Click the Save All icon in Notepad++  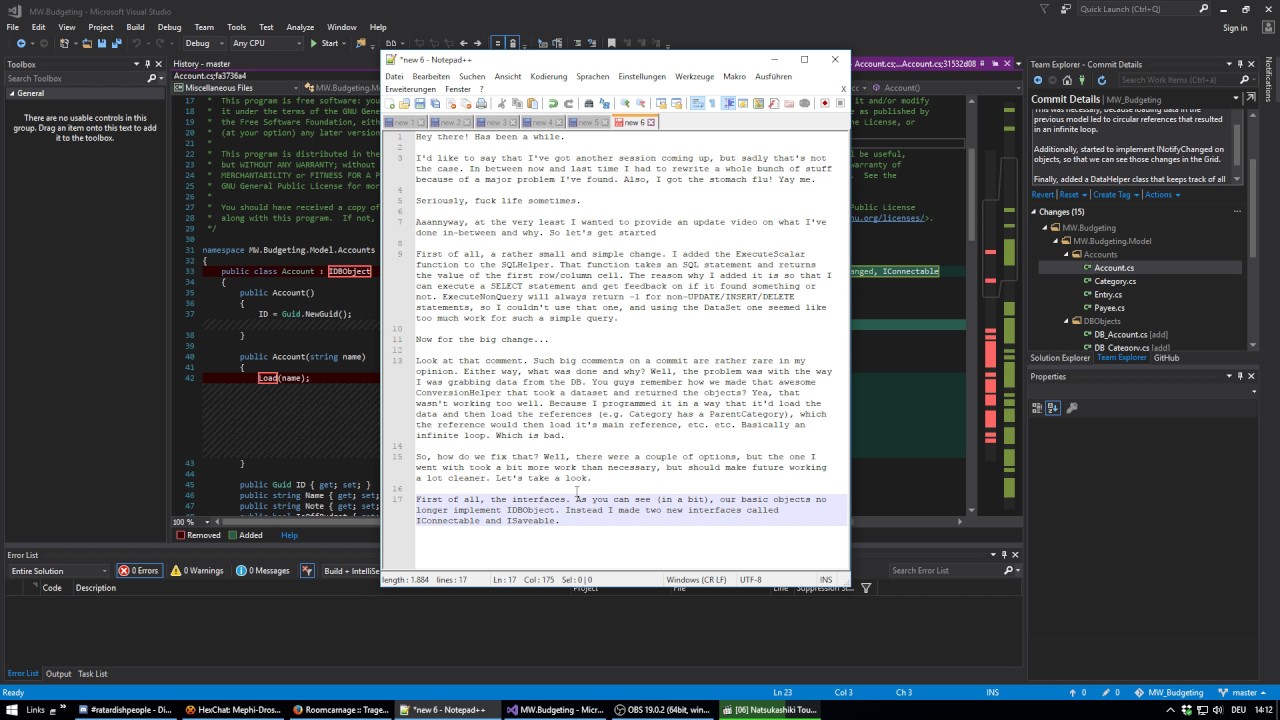point(435,103)
